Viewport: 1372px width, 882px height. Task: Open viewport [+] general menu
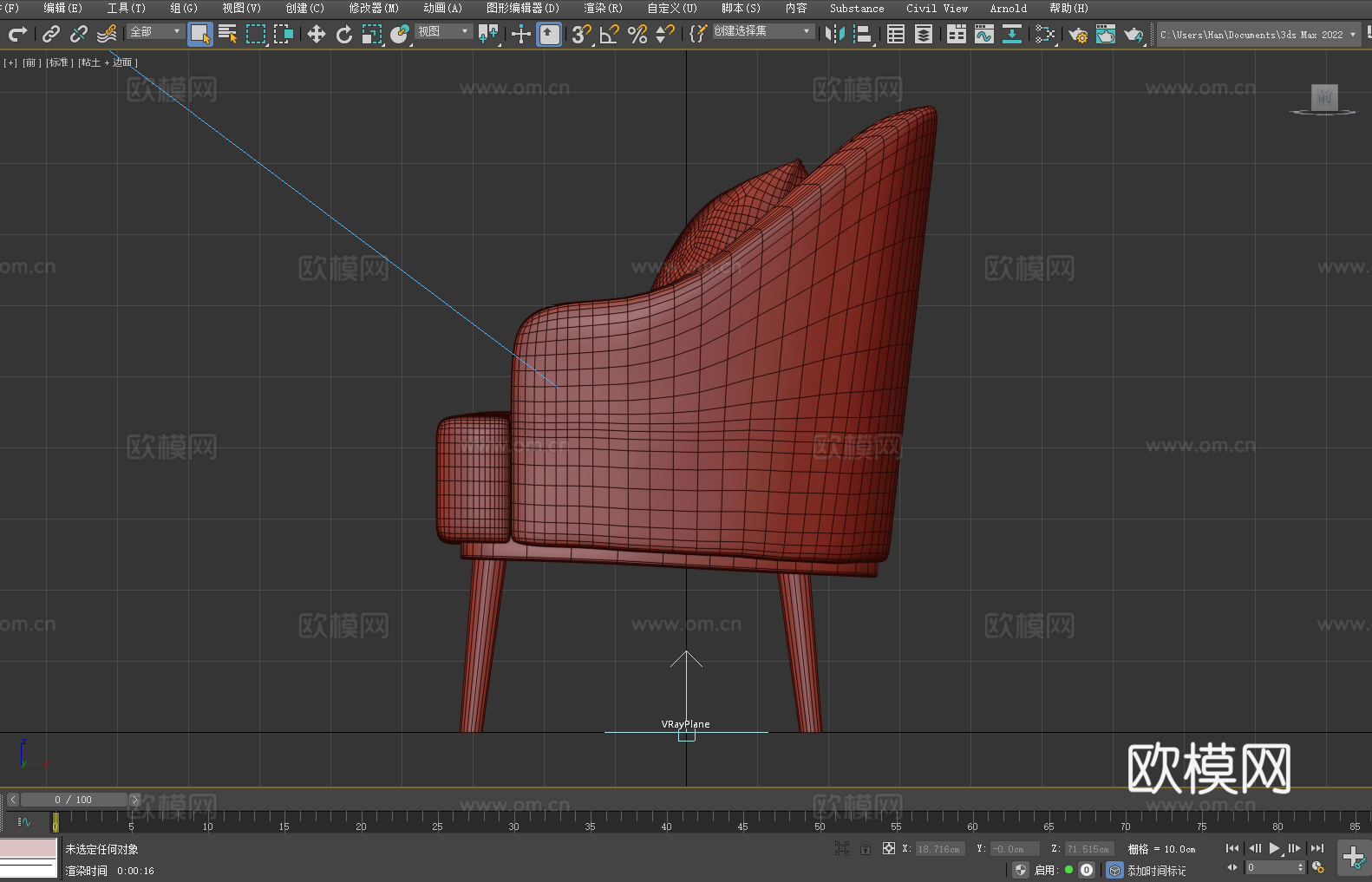[x=10, y=62]
